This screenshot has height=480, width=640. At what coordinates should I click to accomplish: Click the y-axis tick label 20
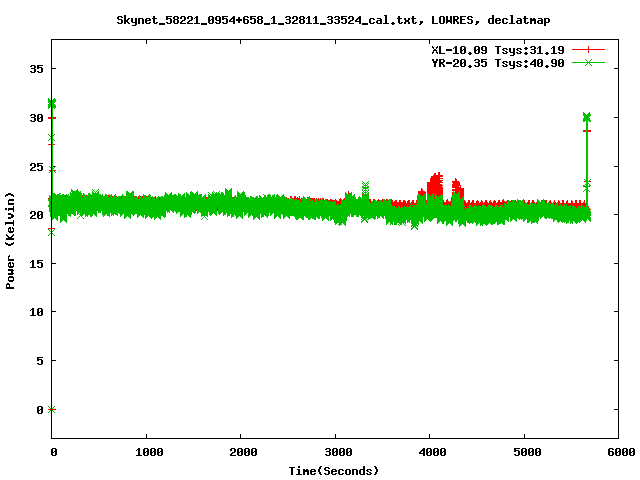(36, 215)
